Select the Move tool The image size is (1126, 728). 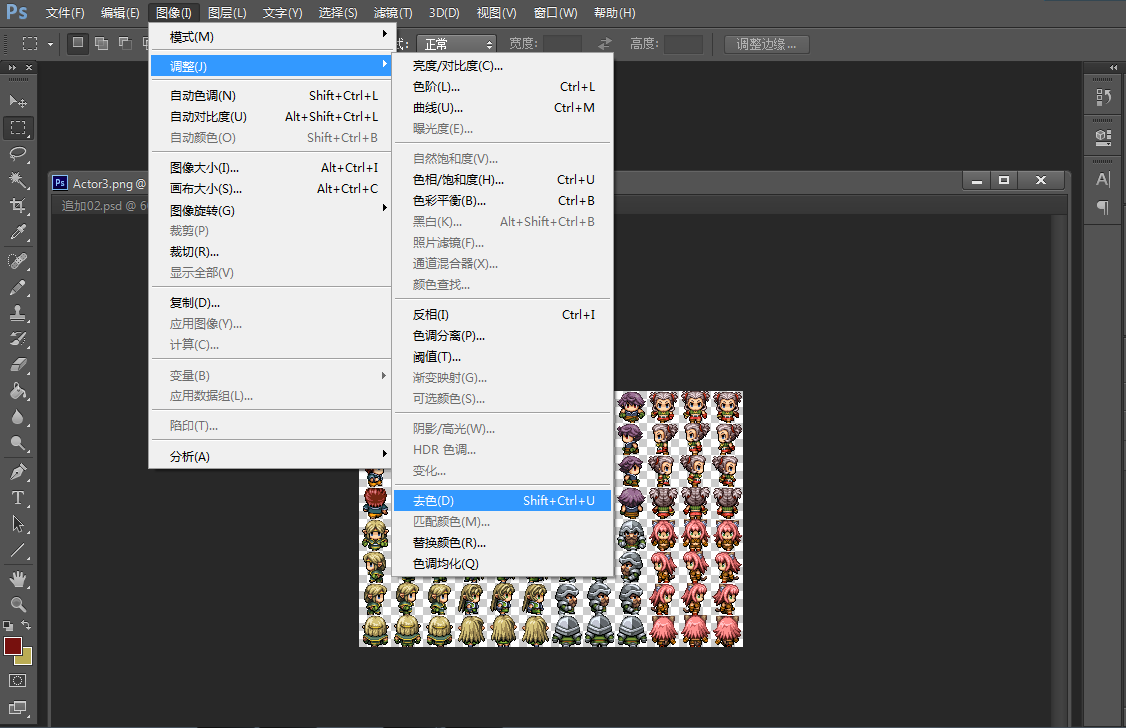(x=18, y=101)
